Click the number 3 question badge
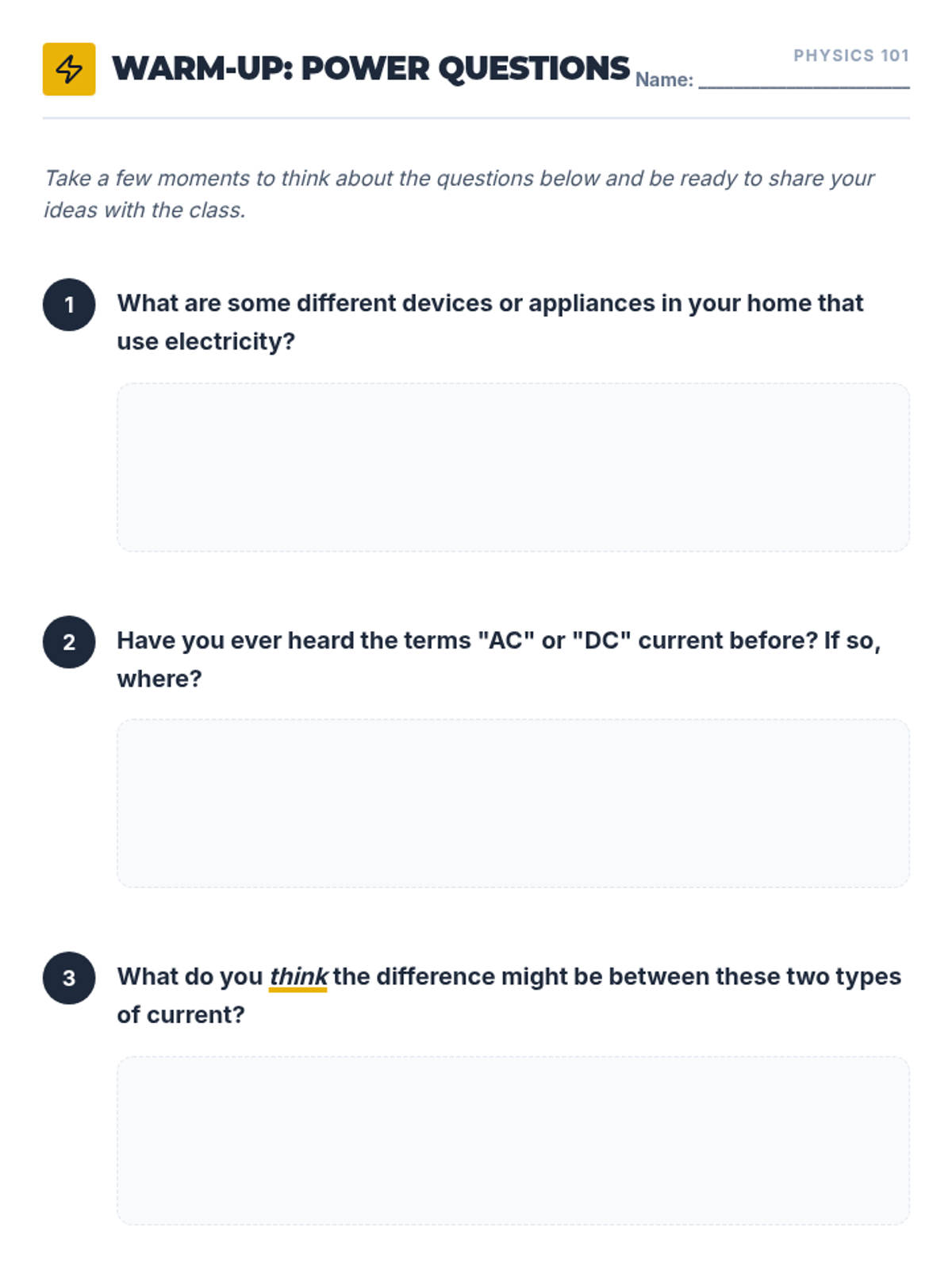This screenshot has width=952, height=1270. (69, 978)
